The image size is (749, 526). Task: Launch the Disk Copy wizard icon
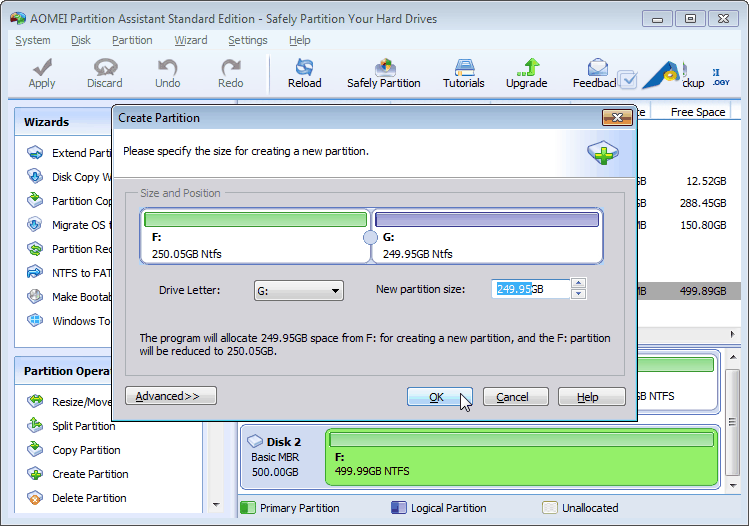[35, 177]
